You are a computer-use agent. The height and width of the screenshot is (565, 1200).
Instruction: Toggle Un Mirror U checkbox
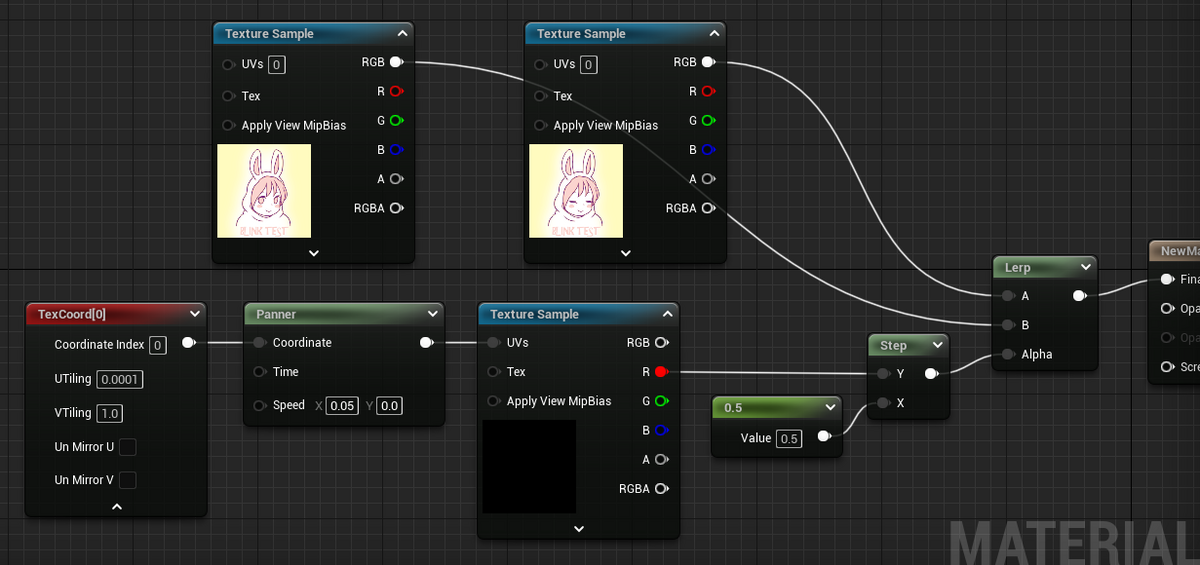pos(127,447)
